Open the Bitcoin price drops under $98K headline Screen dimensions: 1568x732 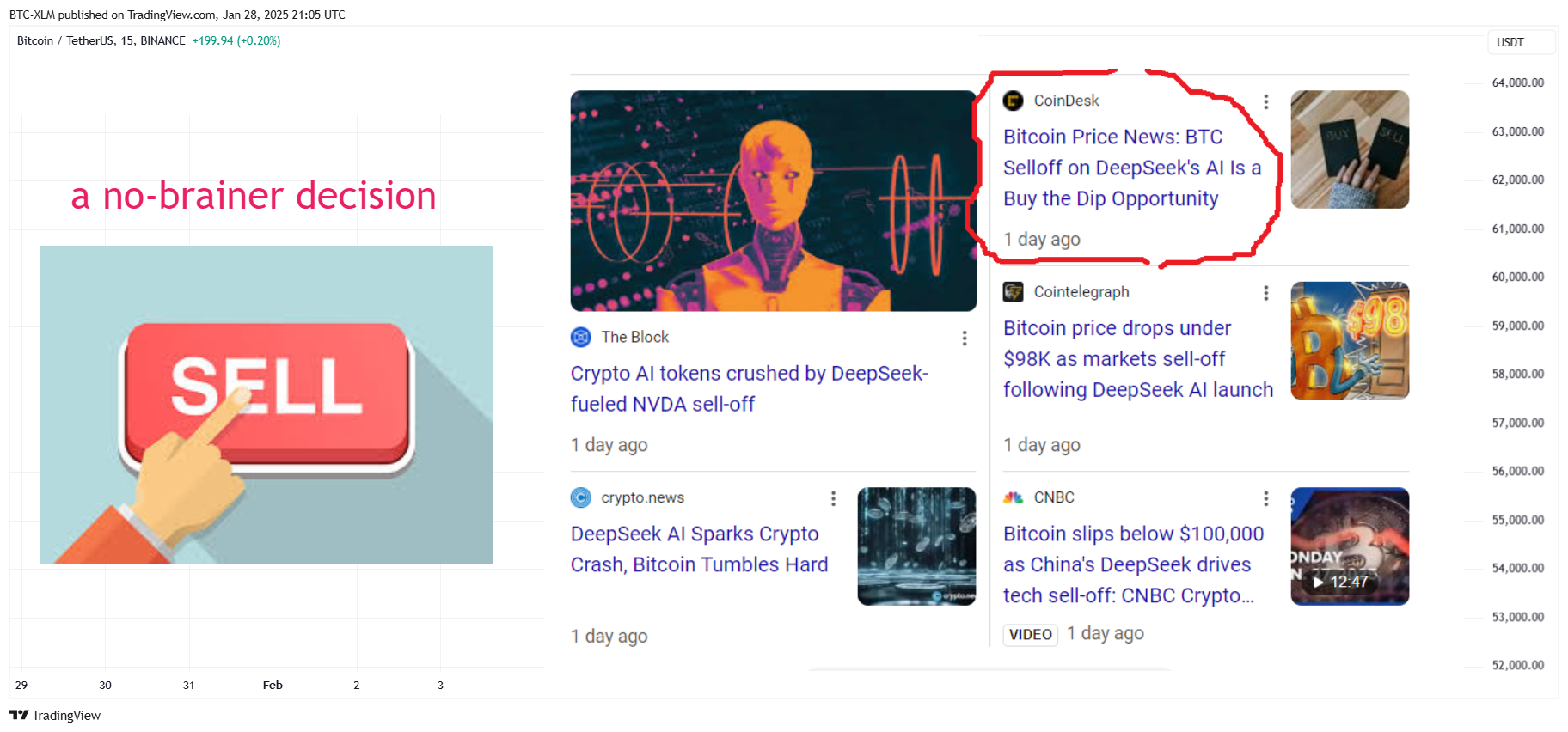[1136, 359]
